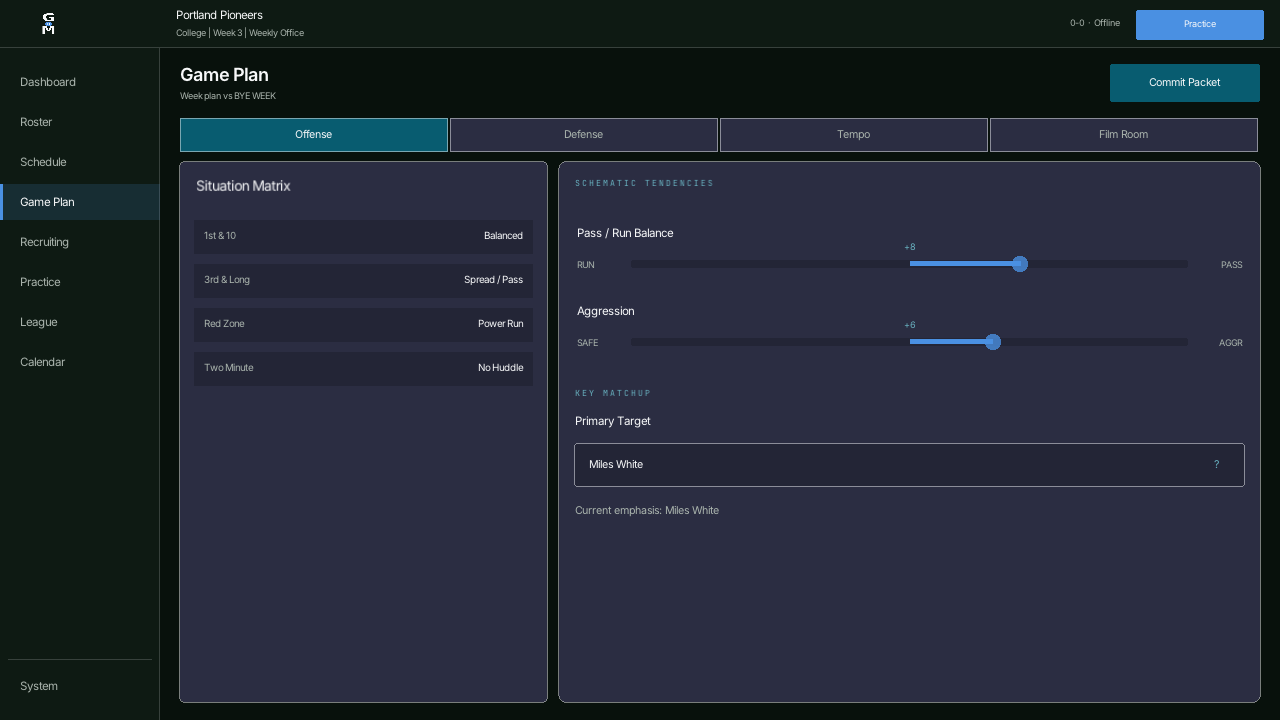This screenshot has height=720, width=1280.
Task: Select the Two Minute situation row
Action: pyautogui.click(x=363, y=369)
